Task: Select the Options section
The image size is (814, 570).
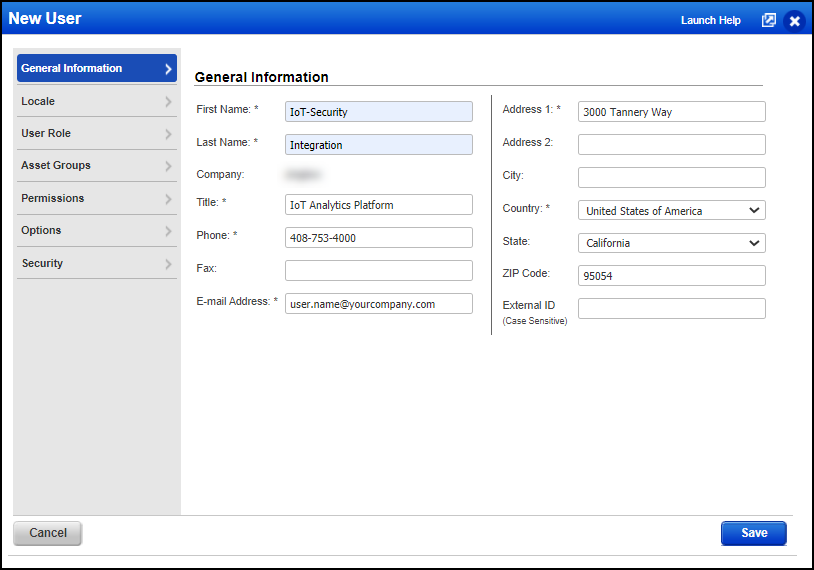Action: pyautogui.click(x=96, y=230)
